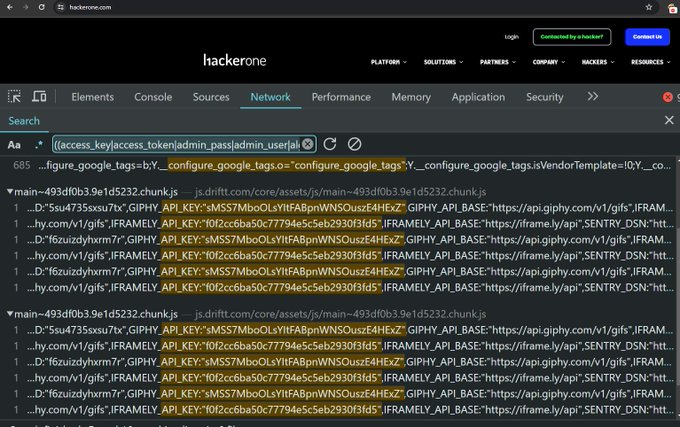Click second js.driftt.com file path text
This screenshot has height=427, width=680.
(340, 314)
